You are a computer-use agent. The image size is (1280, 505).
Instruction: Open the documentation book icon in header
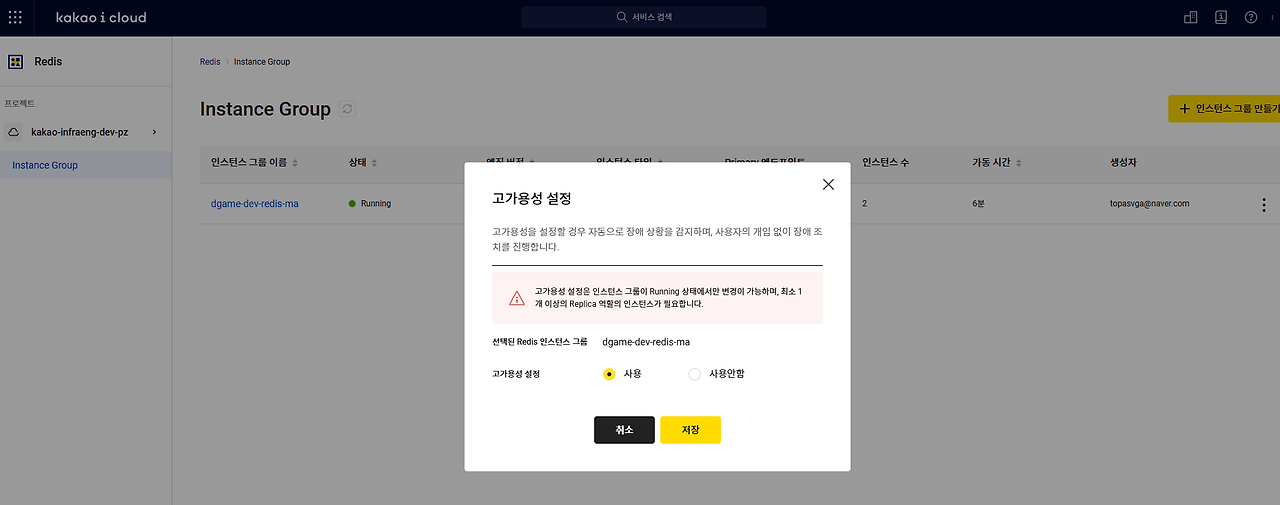[x=1220, y=17]
